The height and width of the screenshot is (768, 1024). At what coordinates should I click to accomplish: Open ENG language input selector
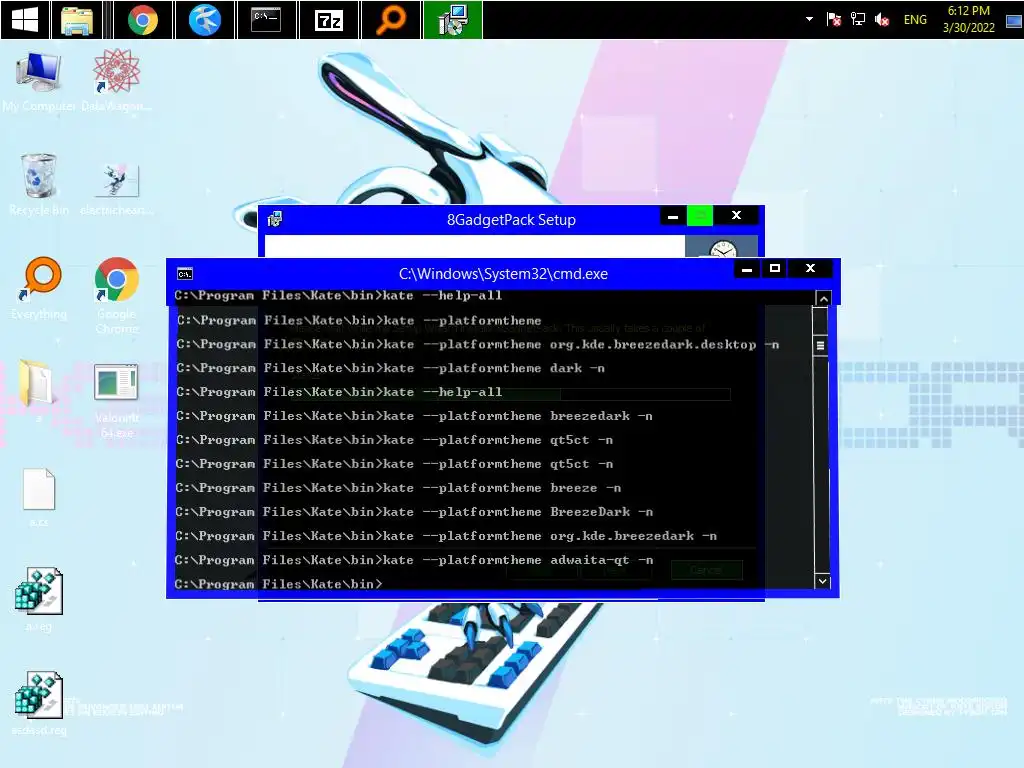pyautogui.click(x=915, y=20)
